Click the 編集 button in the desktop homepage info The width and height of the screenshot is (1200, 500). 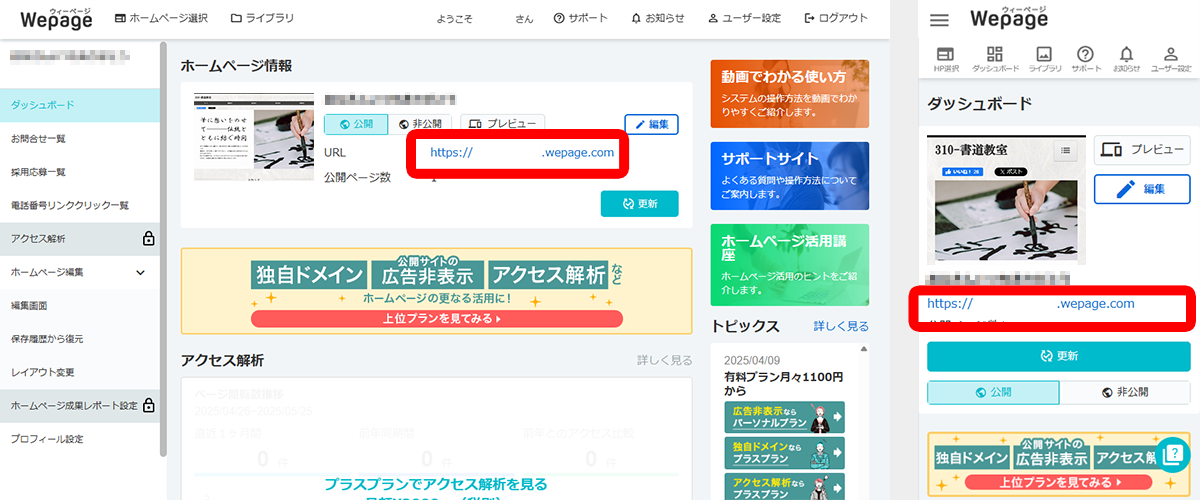[651, 124]
